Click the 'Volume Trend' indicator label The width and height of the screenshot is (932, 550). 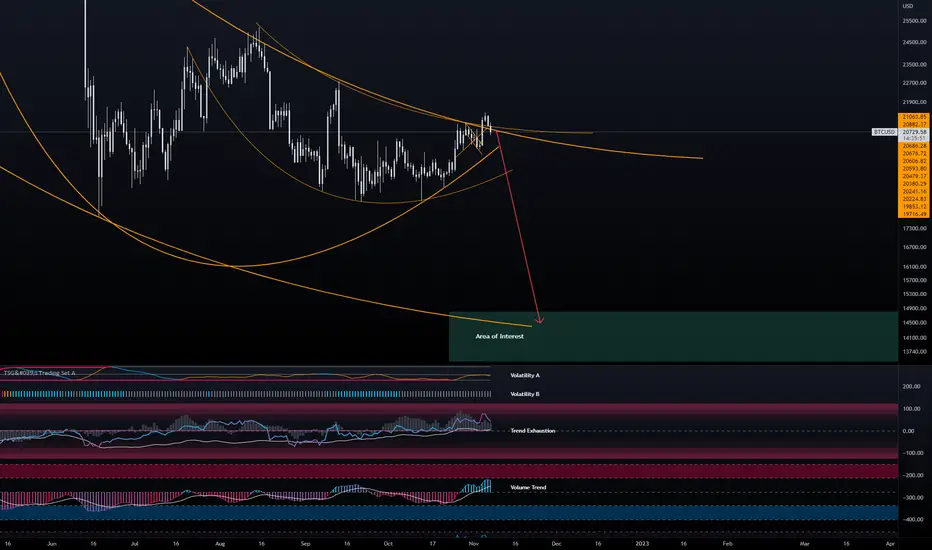point(528,487)
